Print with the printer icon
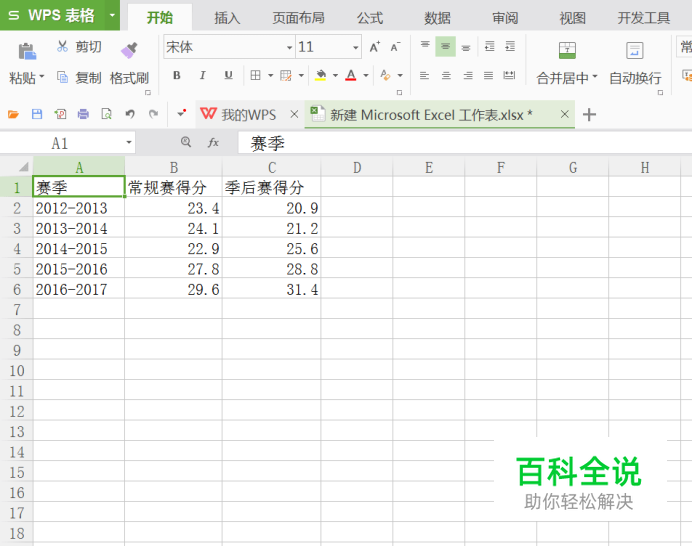The width and height of the screenshot is (692, 546). (83, 115)
